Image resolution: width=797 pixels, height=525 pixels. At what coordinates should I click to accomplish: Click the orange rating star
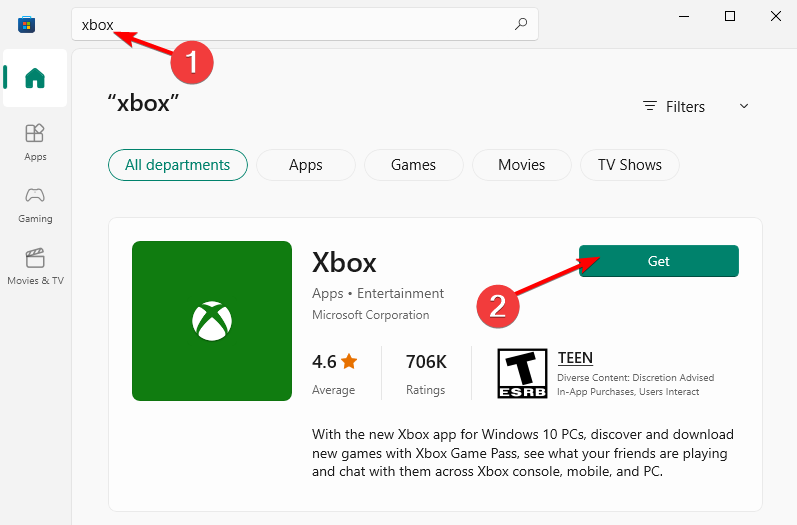tap(349, 361)
